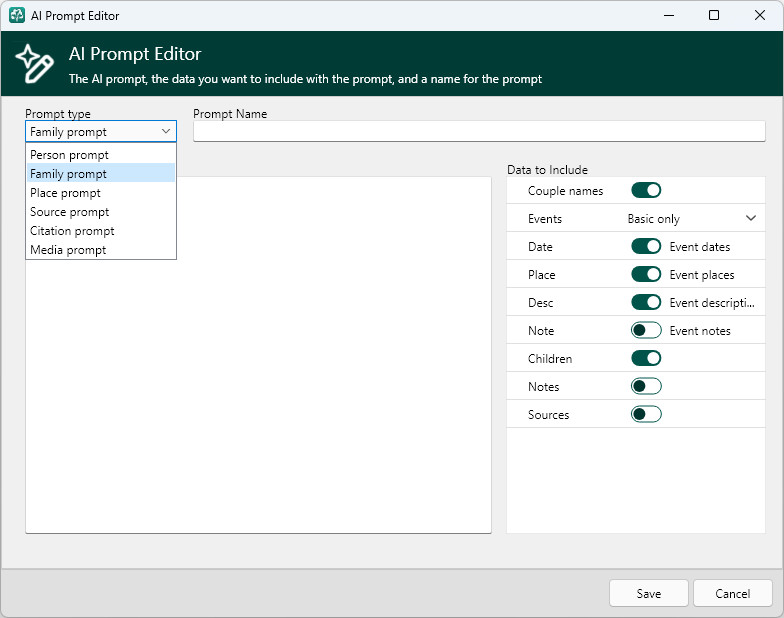Click the Sources label

coord(548,414)
